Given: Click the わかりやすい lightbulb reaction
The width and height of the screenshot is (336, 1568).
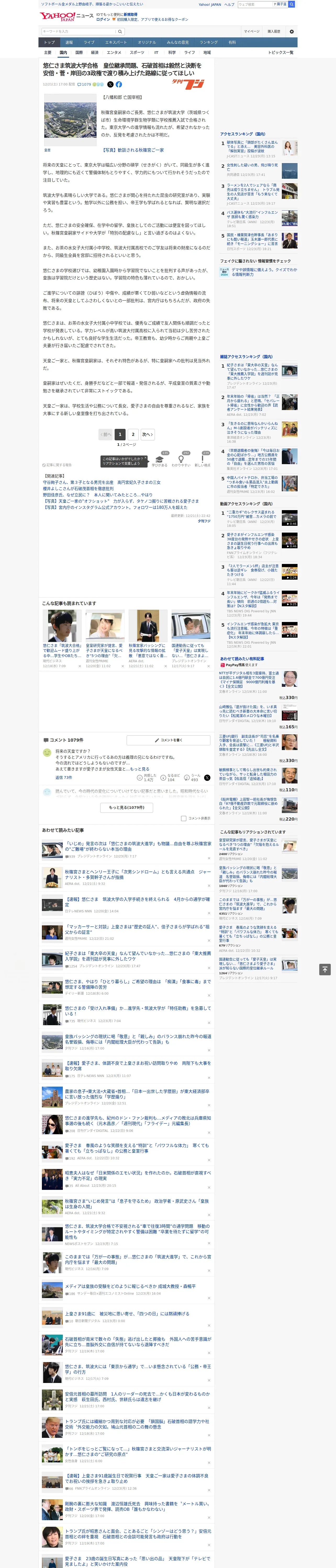Looking at the screenshot, I should [x=181, y=460].
